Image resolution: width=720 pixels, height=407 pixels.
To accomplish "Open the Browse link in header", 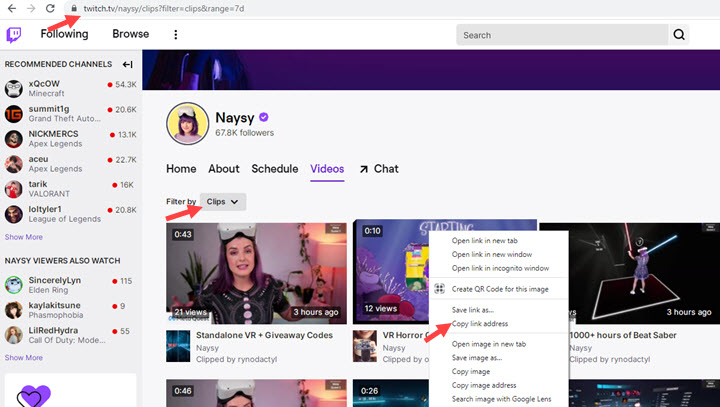I will click(x=131, y=34).
